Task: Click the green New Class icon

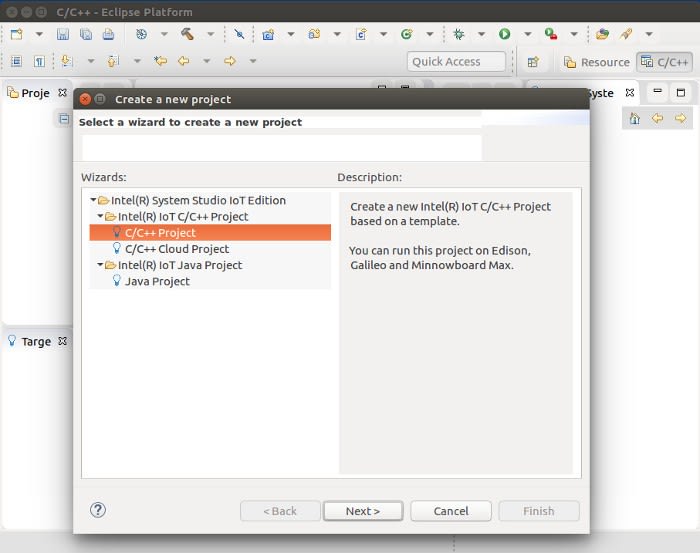Action: tap(407, 34)
